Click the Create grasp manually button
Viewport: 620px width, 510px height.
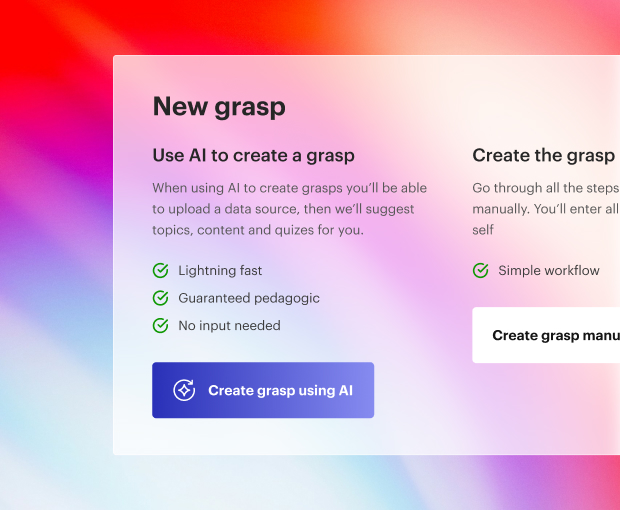point(546,335)
